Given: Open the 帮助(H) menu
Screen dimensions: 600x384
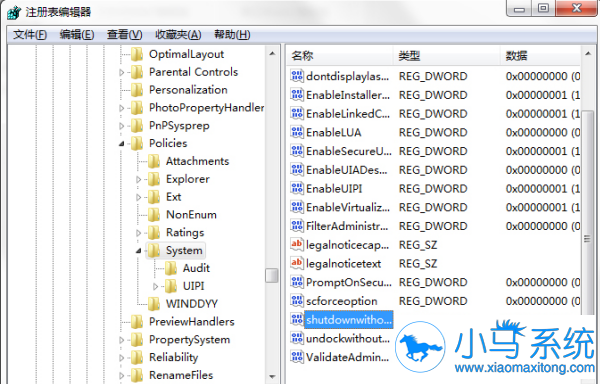Looking at the screenshot, I should tap(232, 35).
